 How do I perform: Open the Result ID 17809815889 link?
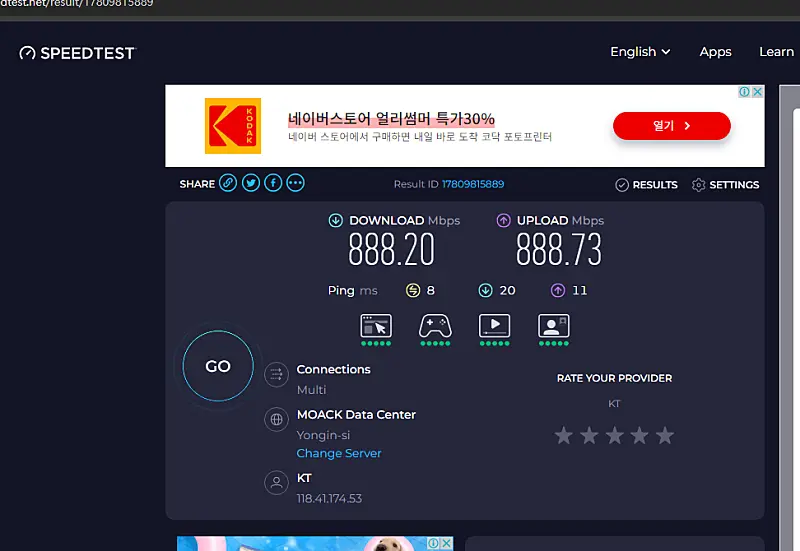pyautogui.click(x=472, y=185)
